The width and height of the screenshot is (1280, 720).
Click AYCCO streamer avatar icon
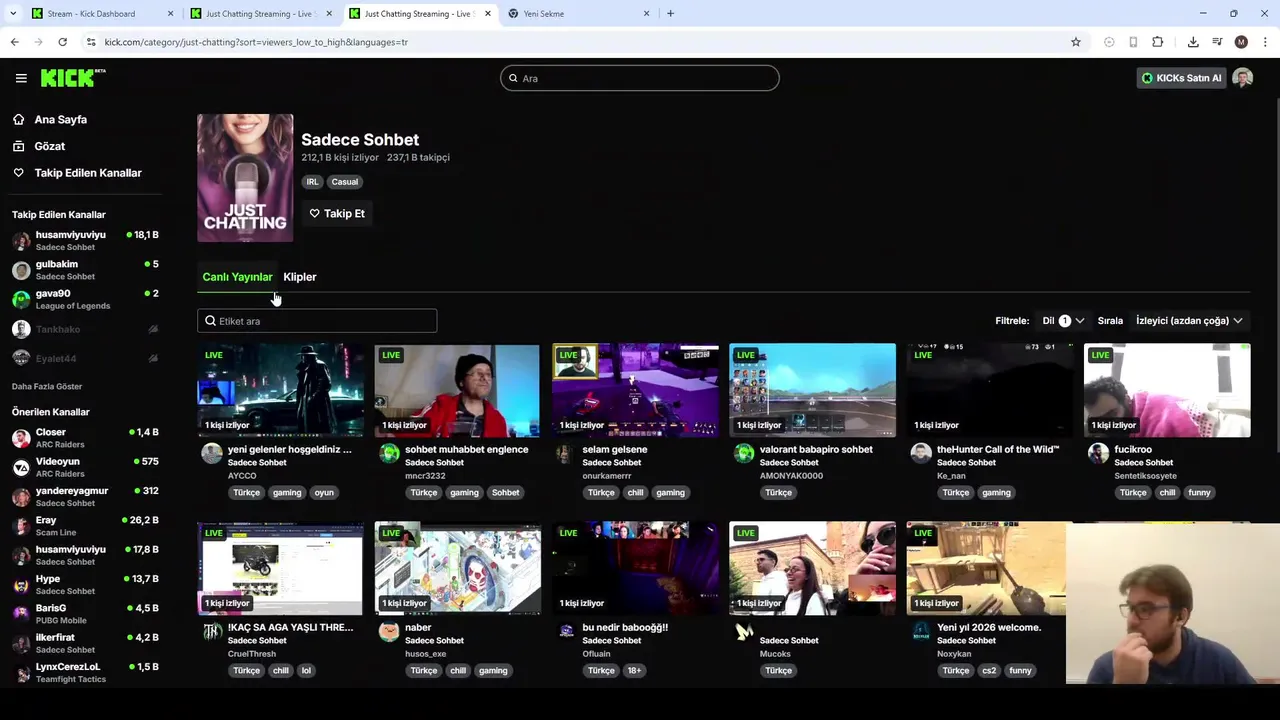(211, 454)
